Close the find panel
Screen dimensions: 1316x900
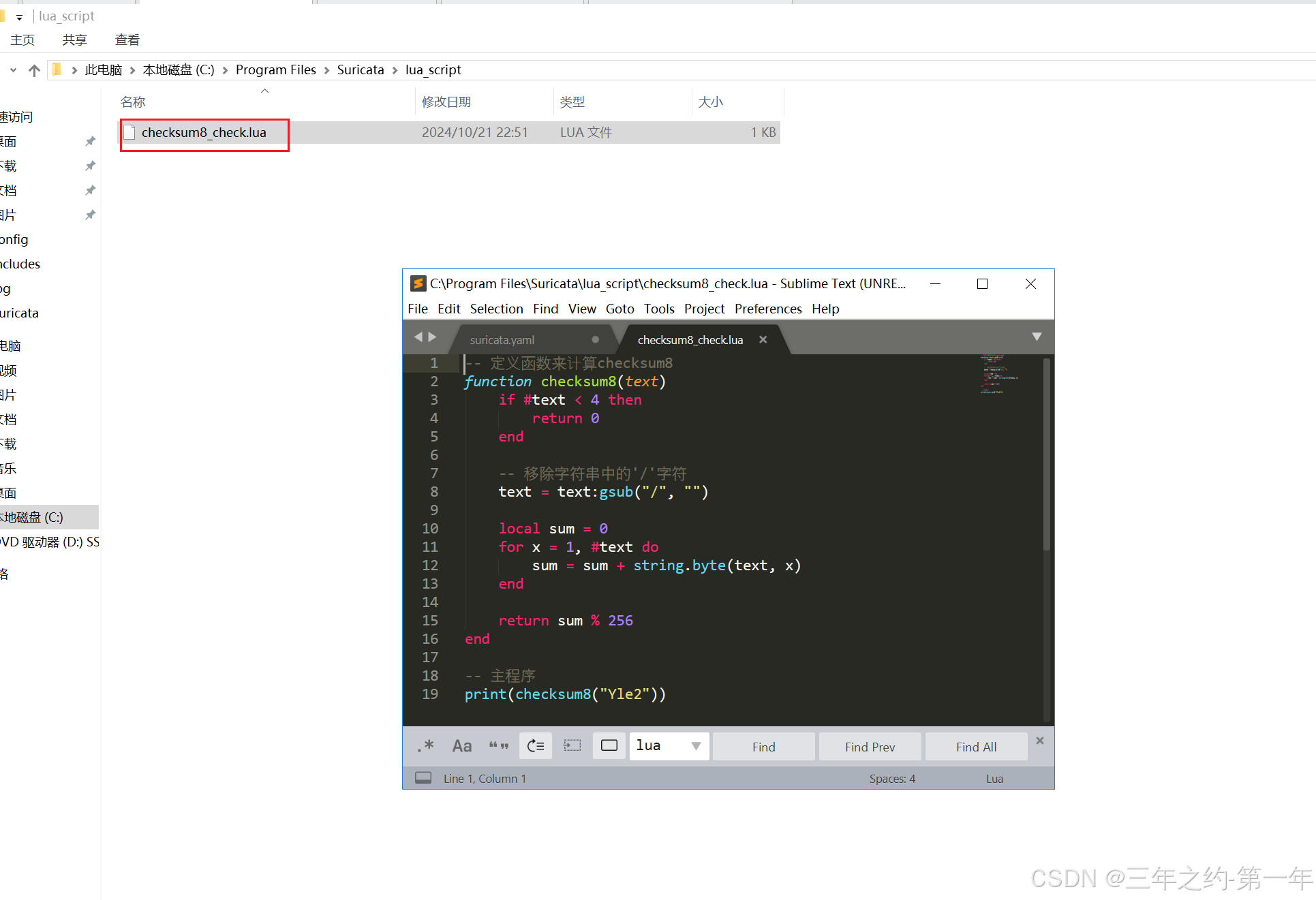[x=1040, y=741]
